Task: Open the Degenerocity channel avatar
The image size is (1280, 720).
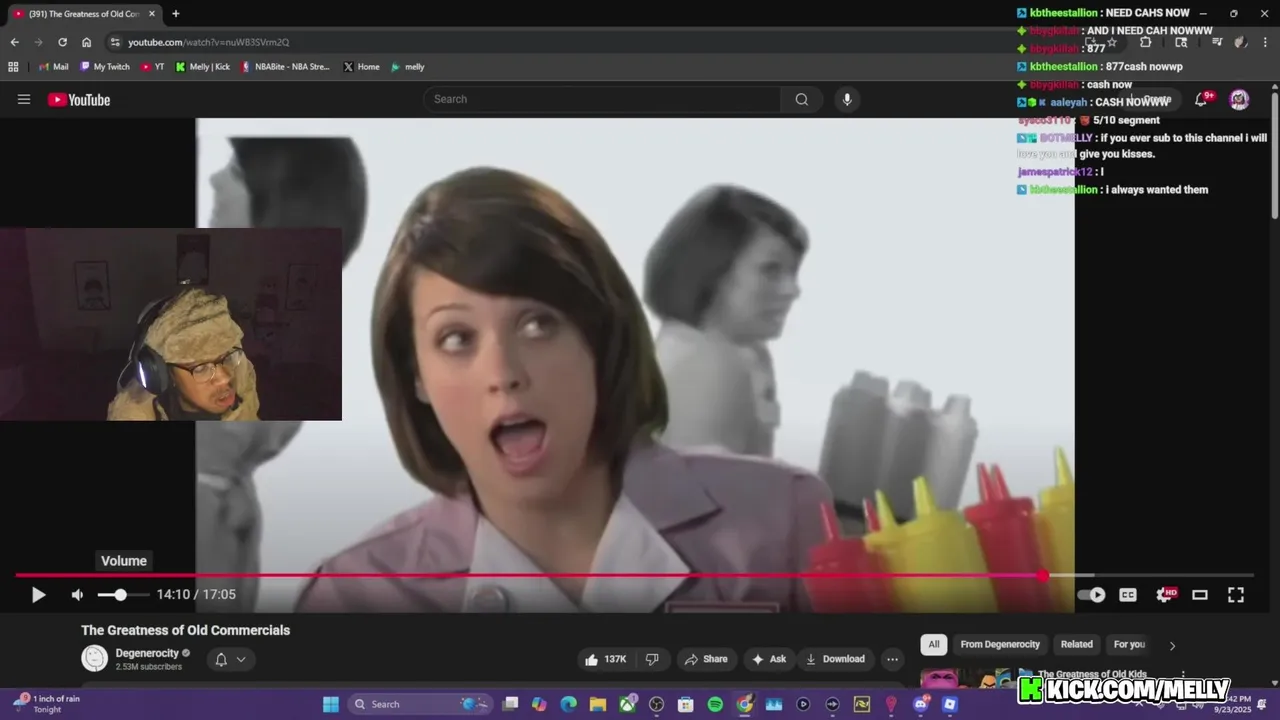Action: (94, 658)
